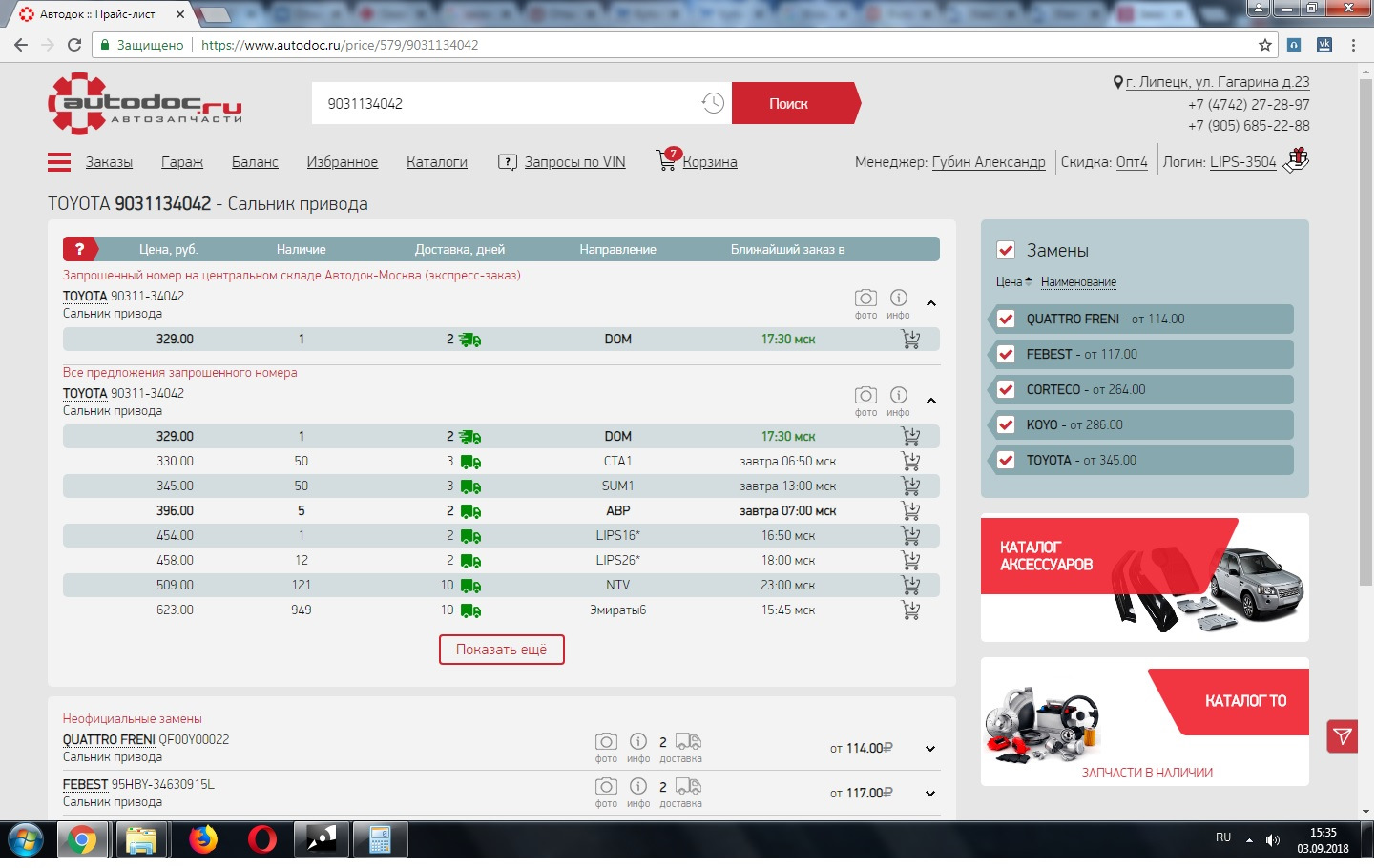Viewport: 1376px width, 868px height.
Task: Click Показать ещё button
Action: pos(502,651)
